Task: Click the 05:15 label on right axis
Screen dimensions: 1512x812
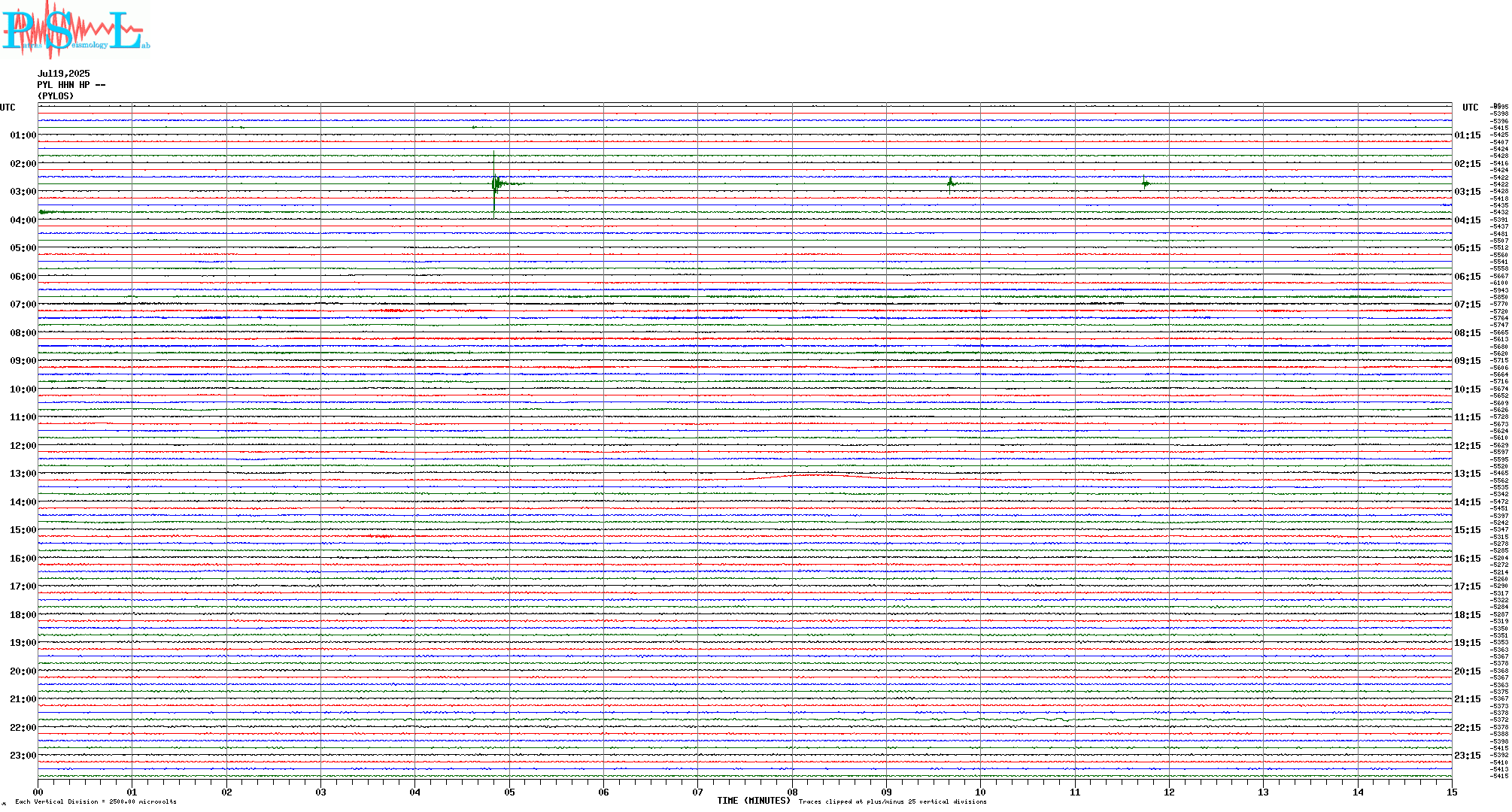Action: click(x=1468, y=248)
